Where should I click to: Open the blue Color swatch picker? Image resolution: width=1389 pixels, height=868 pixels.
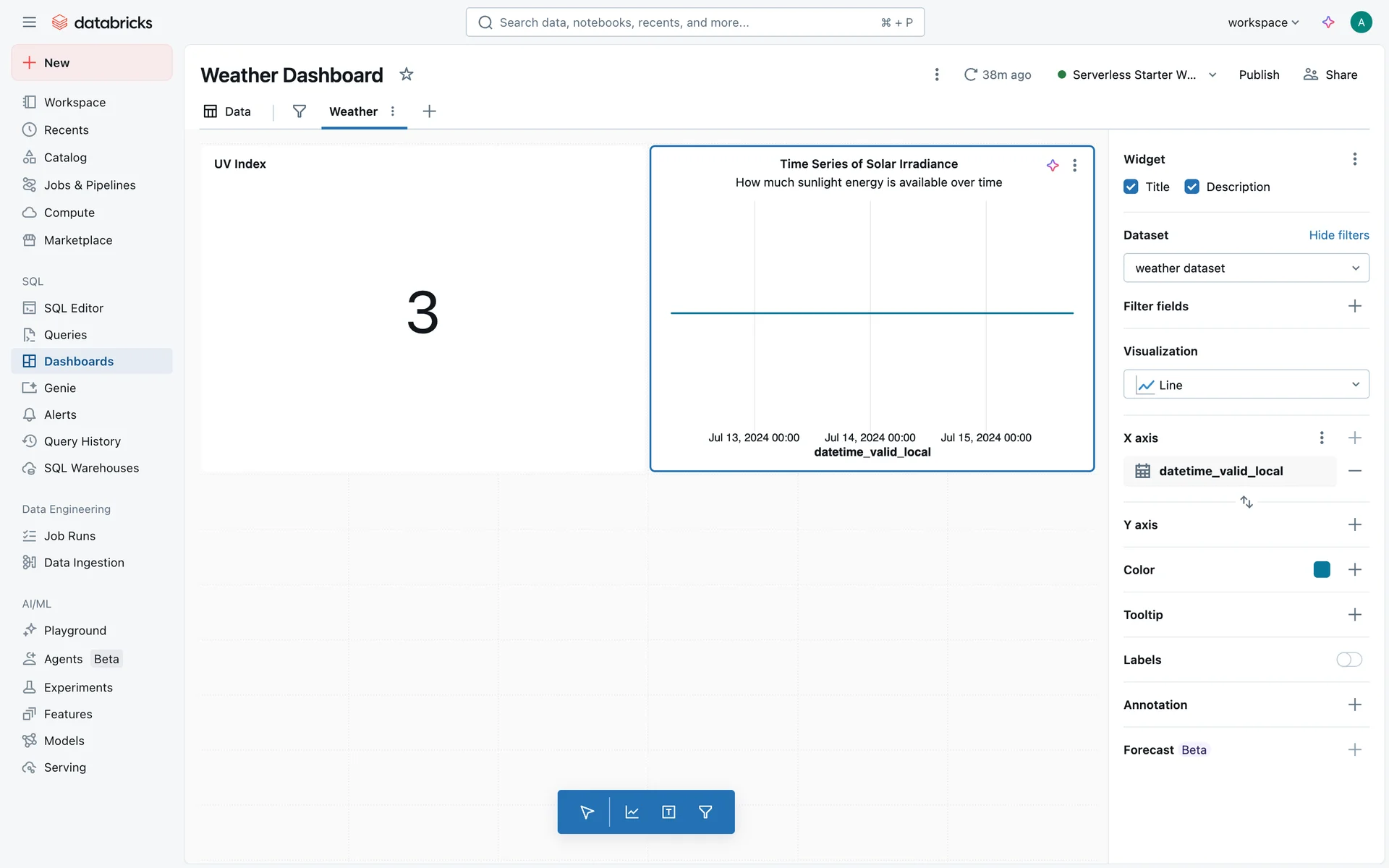[x=1321, y=570]
